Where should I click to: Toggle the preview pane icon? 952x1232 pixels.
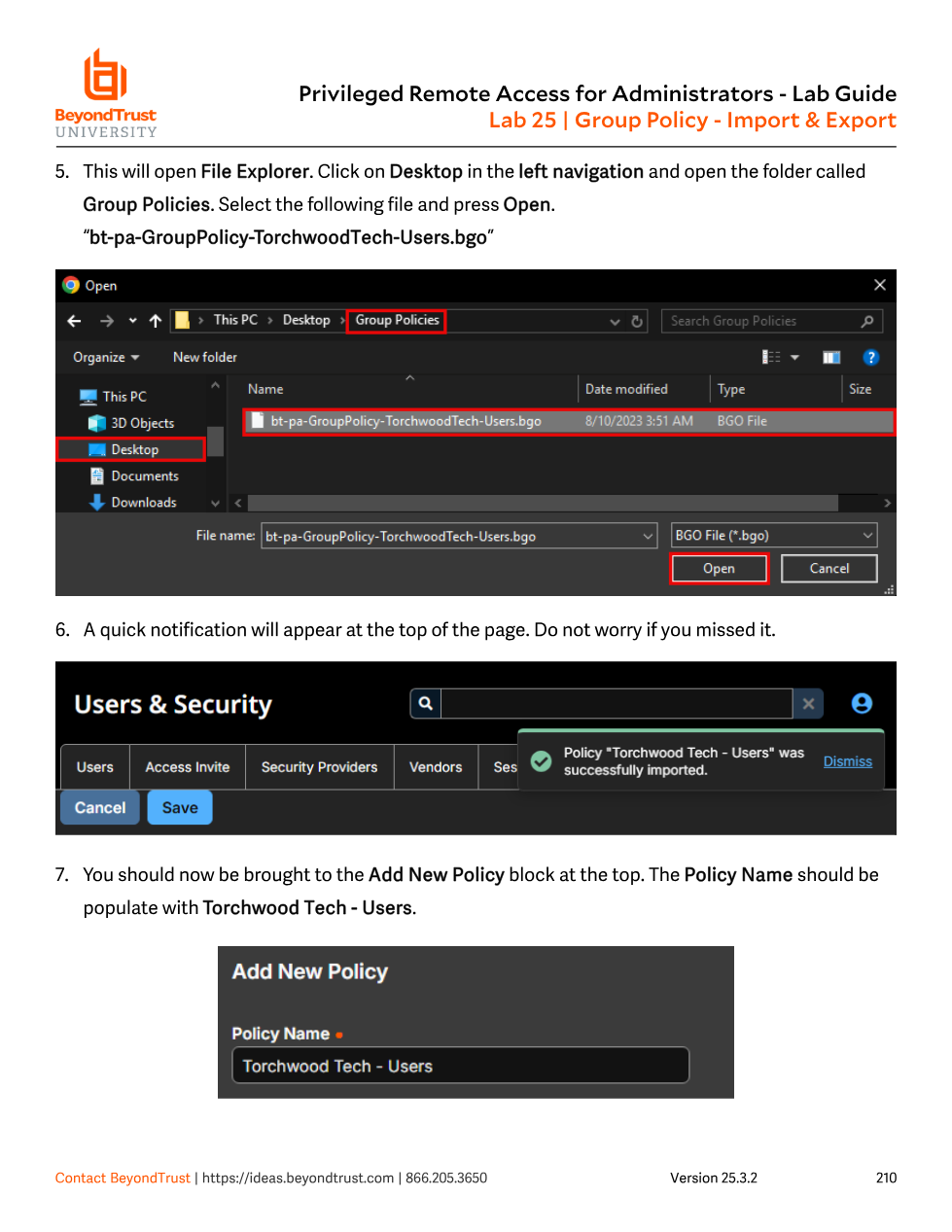click(x=831, y=357)
